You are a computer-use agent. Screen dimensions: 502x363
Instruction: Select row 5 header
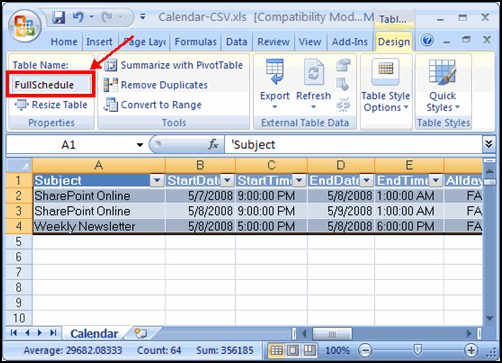tap(19, 242)
